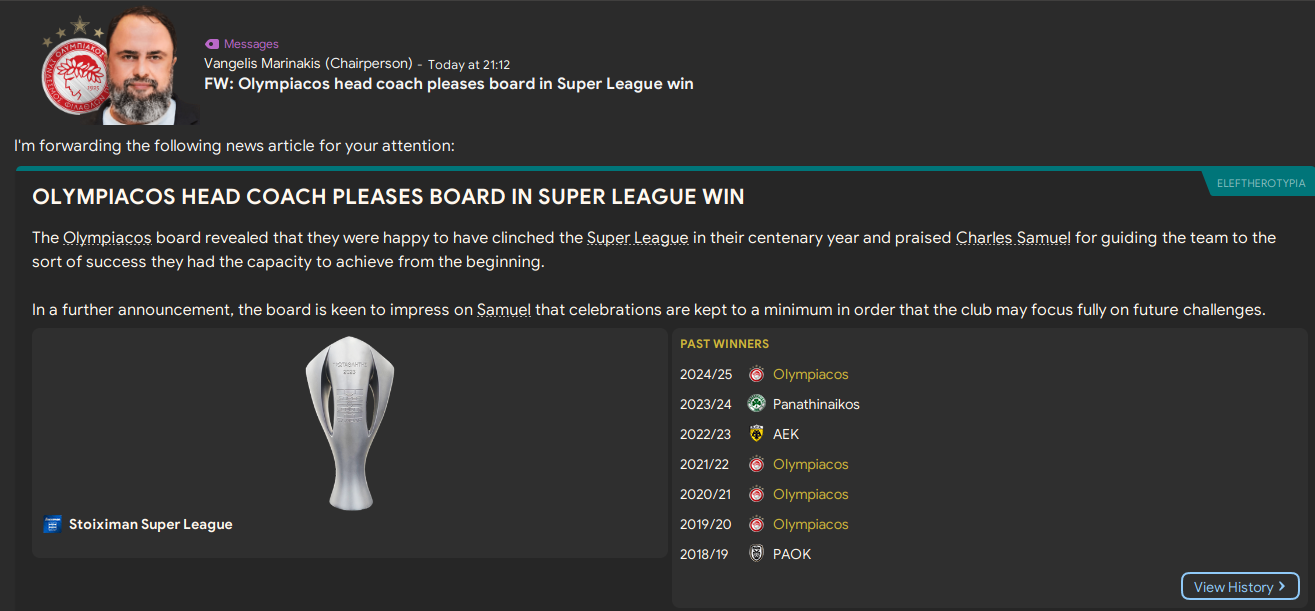
Task: Open the View History button
Action: pos(1240,587)
